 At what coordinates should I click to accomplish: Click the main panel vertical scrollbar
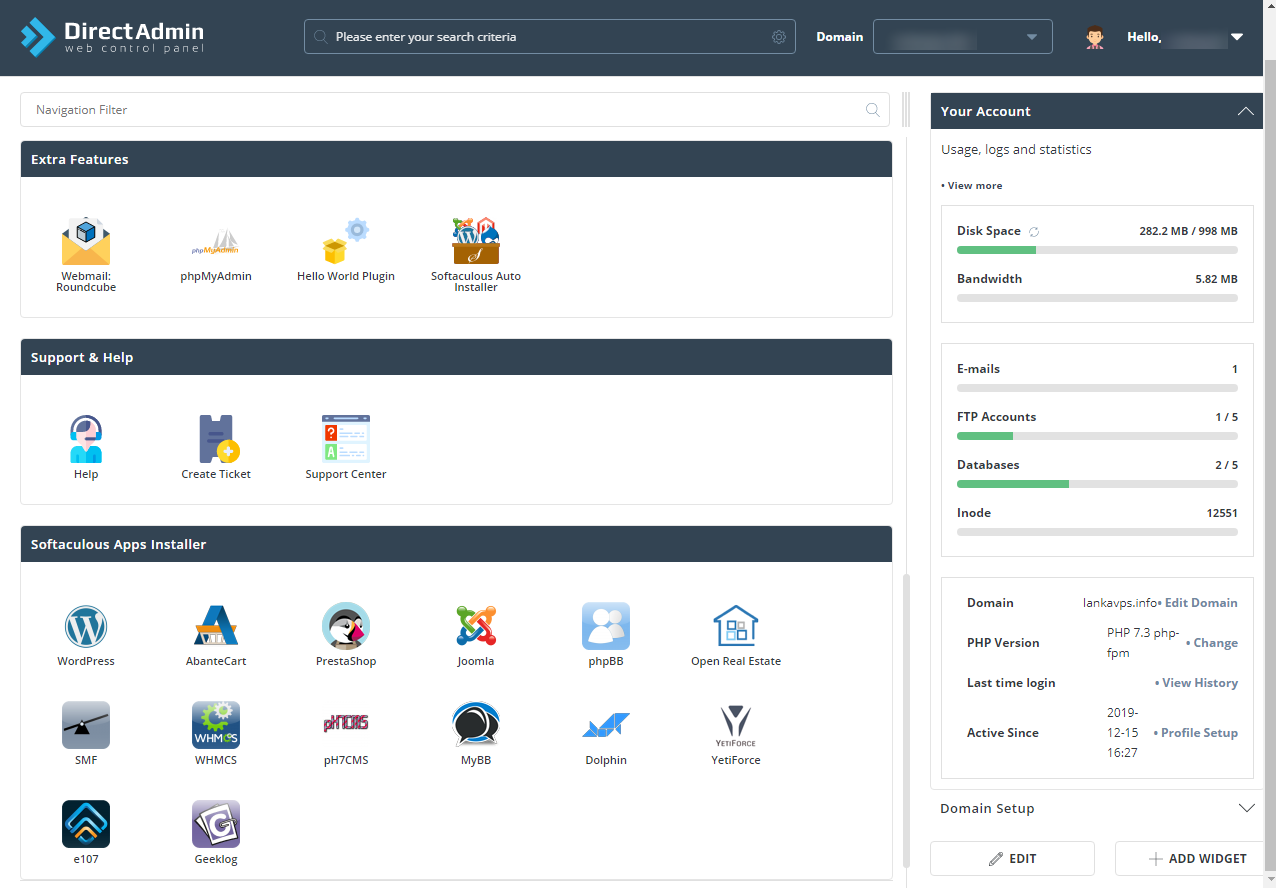coord(905,720)
